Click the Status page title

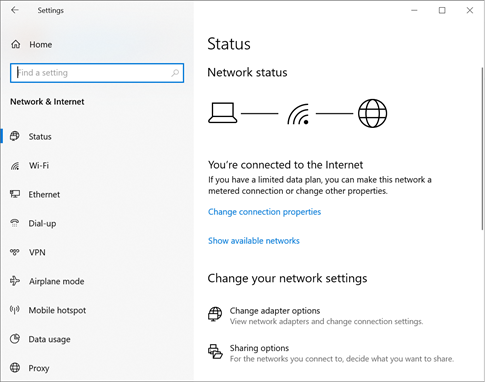[x=229, y=44]
